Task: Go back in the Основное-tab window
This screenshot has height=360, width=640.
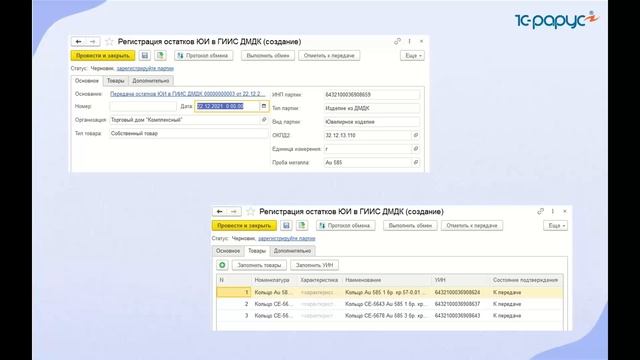Action: click(78, 42)
